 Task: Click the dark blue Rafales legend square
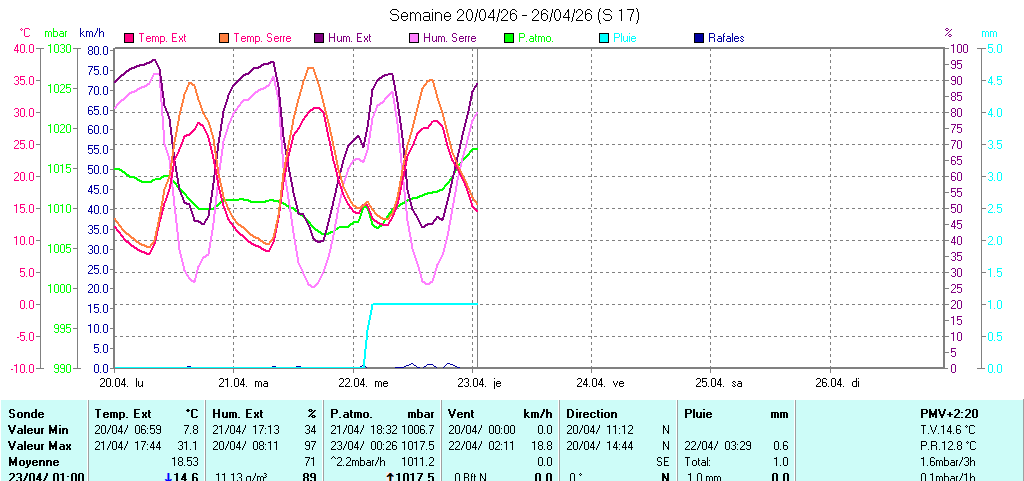pyautogui.click(x=698, y=38)
